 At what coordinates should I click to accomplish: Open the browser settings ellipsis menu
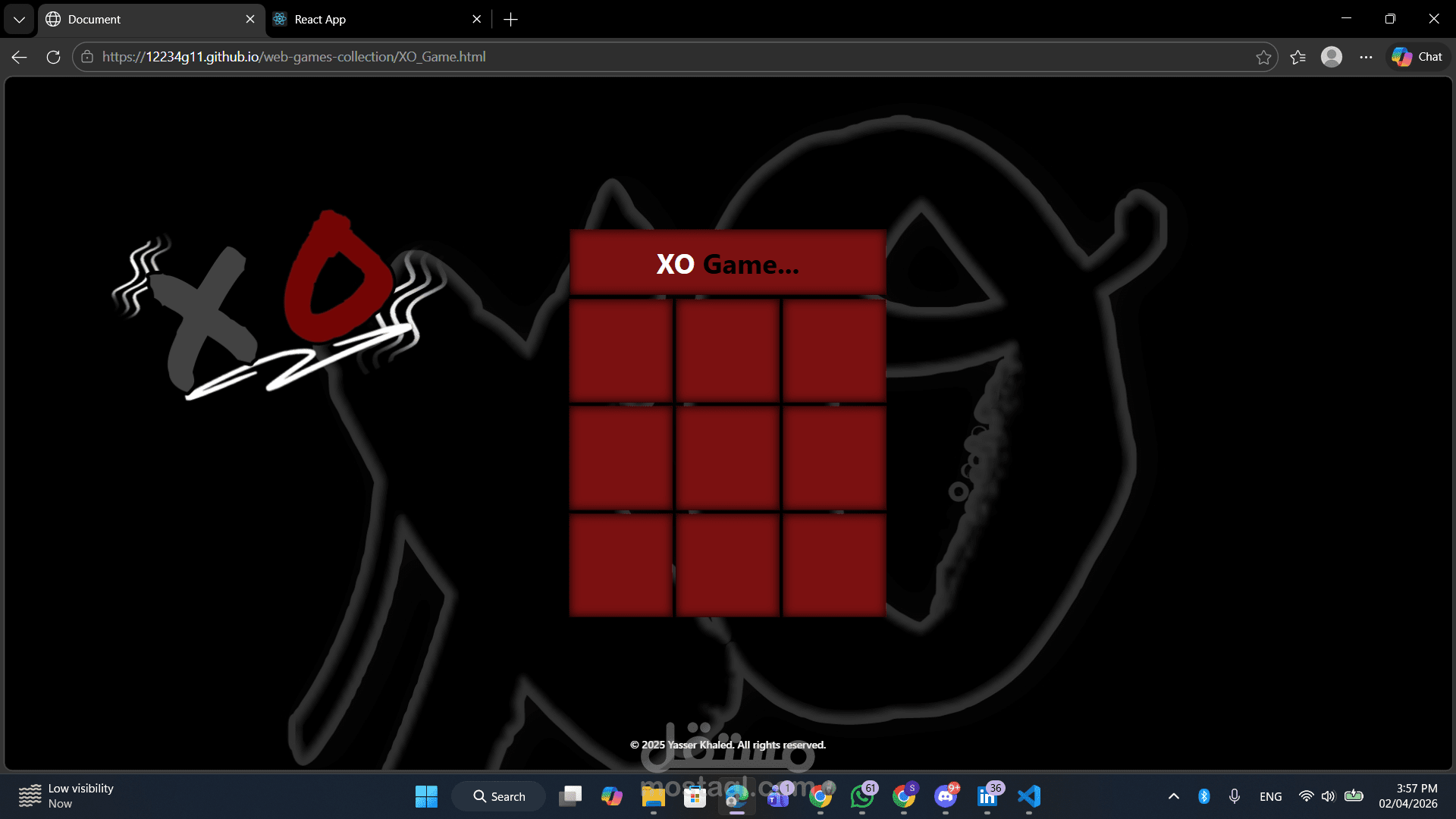(1366, 57)
